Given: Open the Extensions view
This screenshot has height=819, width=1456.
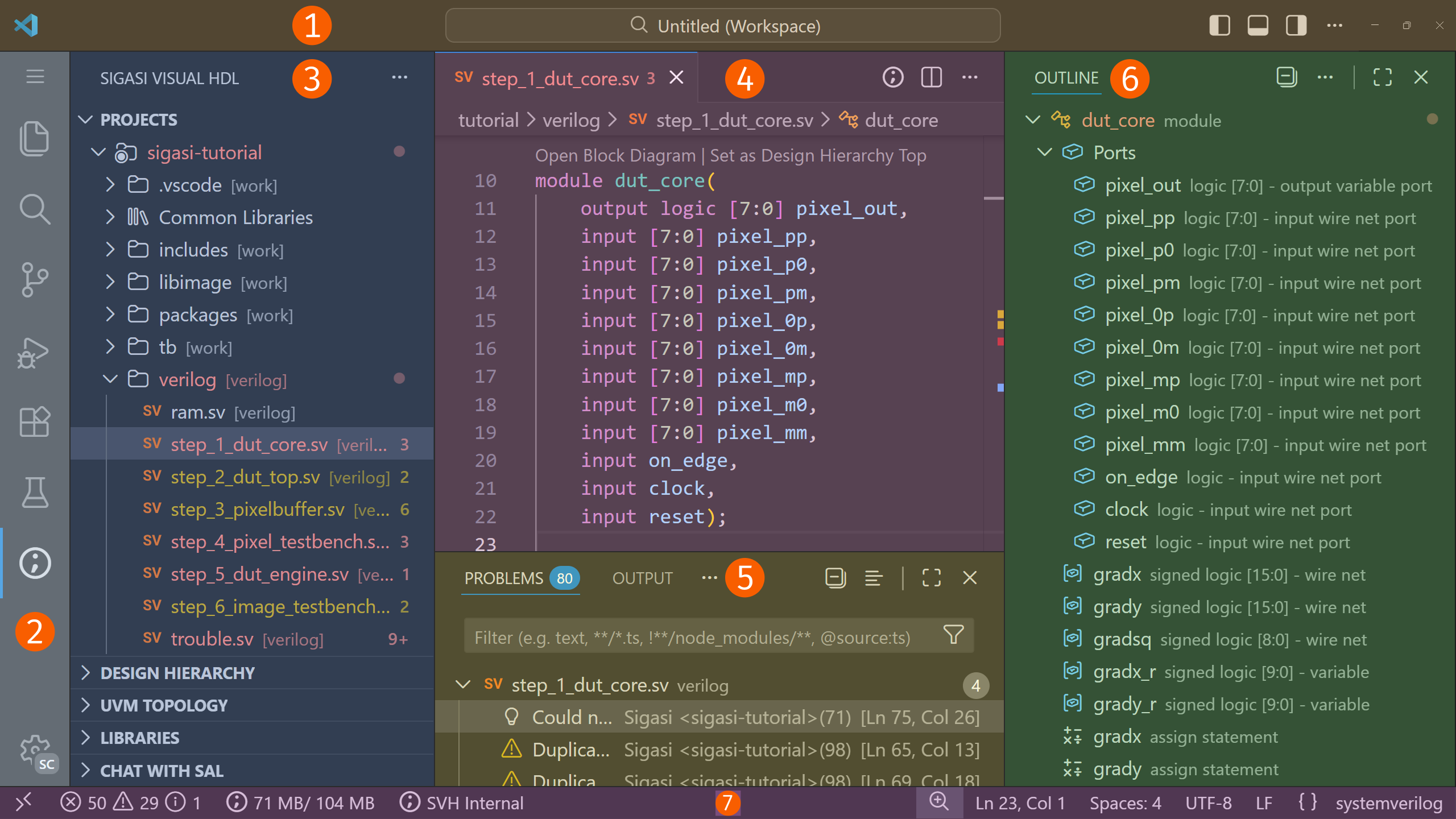Looking at the screenshot, I should [x=34, y=421].
